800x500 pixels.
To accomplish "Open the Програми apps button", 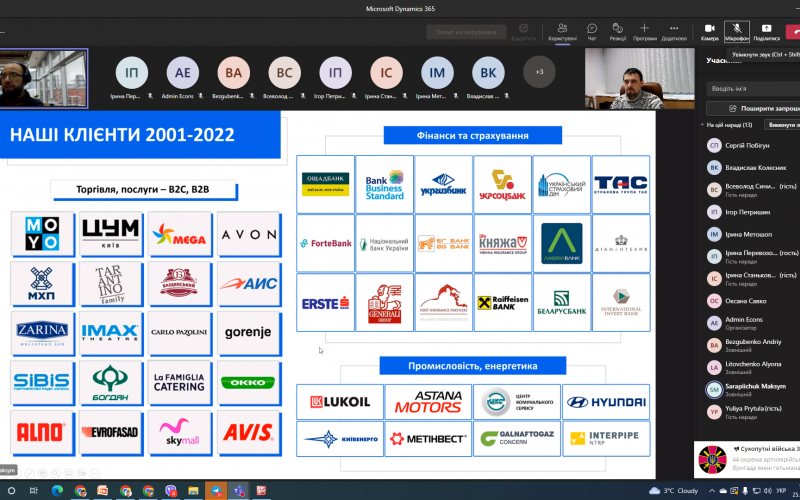I will point(644,32).
